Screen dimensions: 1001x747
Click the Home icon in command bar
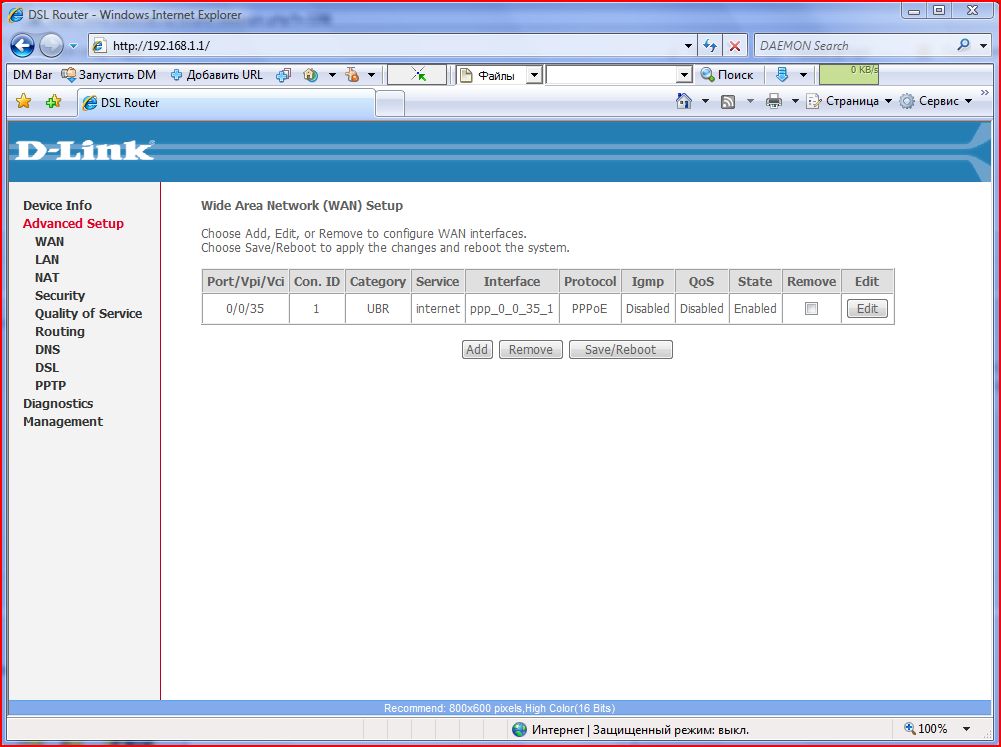click(x=684, y=101)
